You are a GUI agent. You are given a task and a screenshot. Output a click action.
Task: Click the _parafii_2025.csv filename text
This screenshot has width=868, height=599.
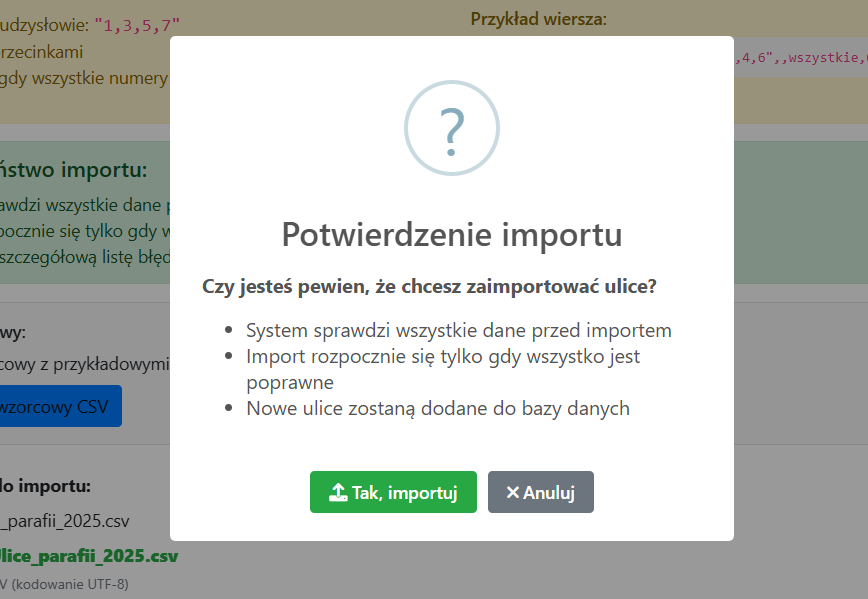[60, 521]
